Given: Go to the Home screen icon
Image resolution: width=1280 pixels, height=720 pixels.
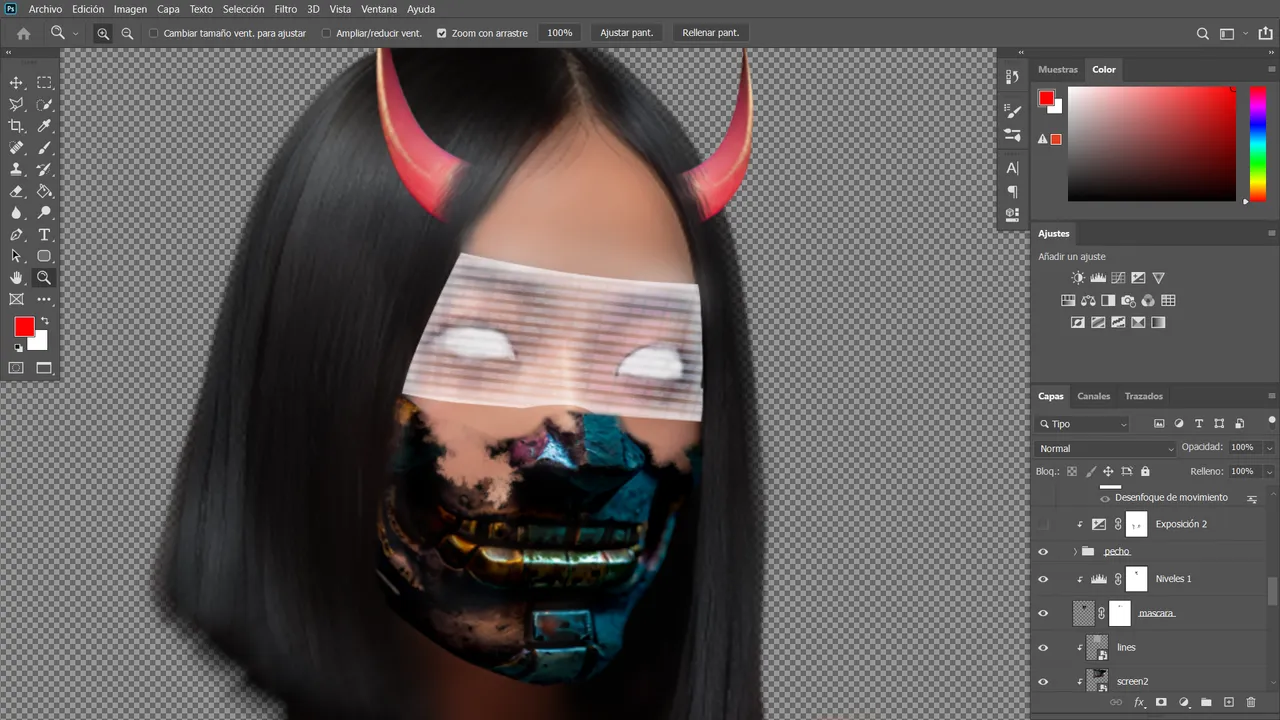Looking at the screenshot, I should tap(23, 33).
